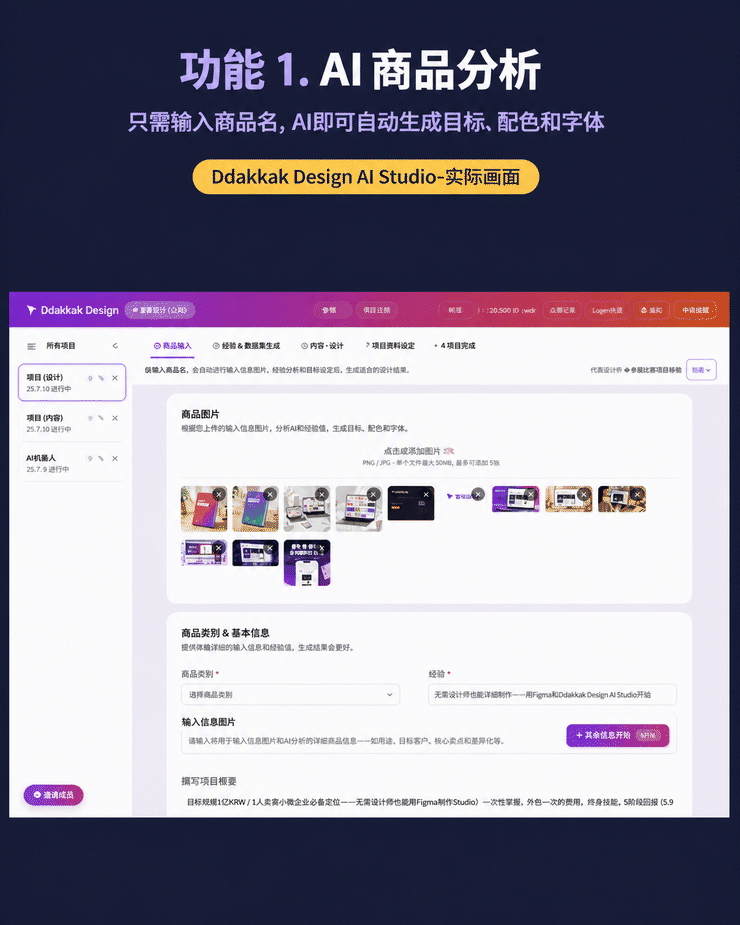
Task: Remove the purple-green book thumbnail
Action: 270,494
